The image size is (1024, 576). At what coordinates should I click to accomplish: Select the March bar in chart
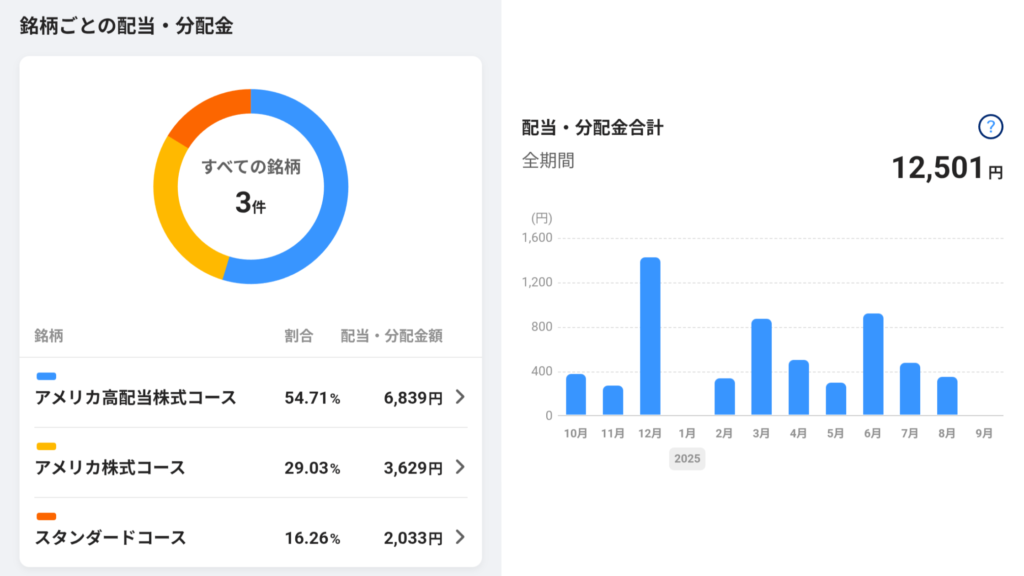point(761,367)
